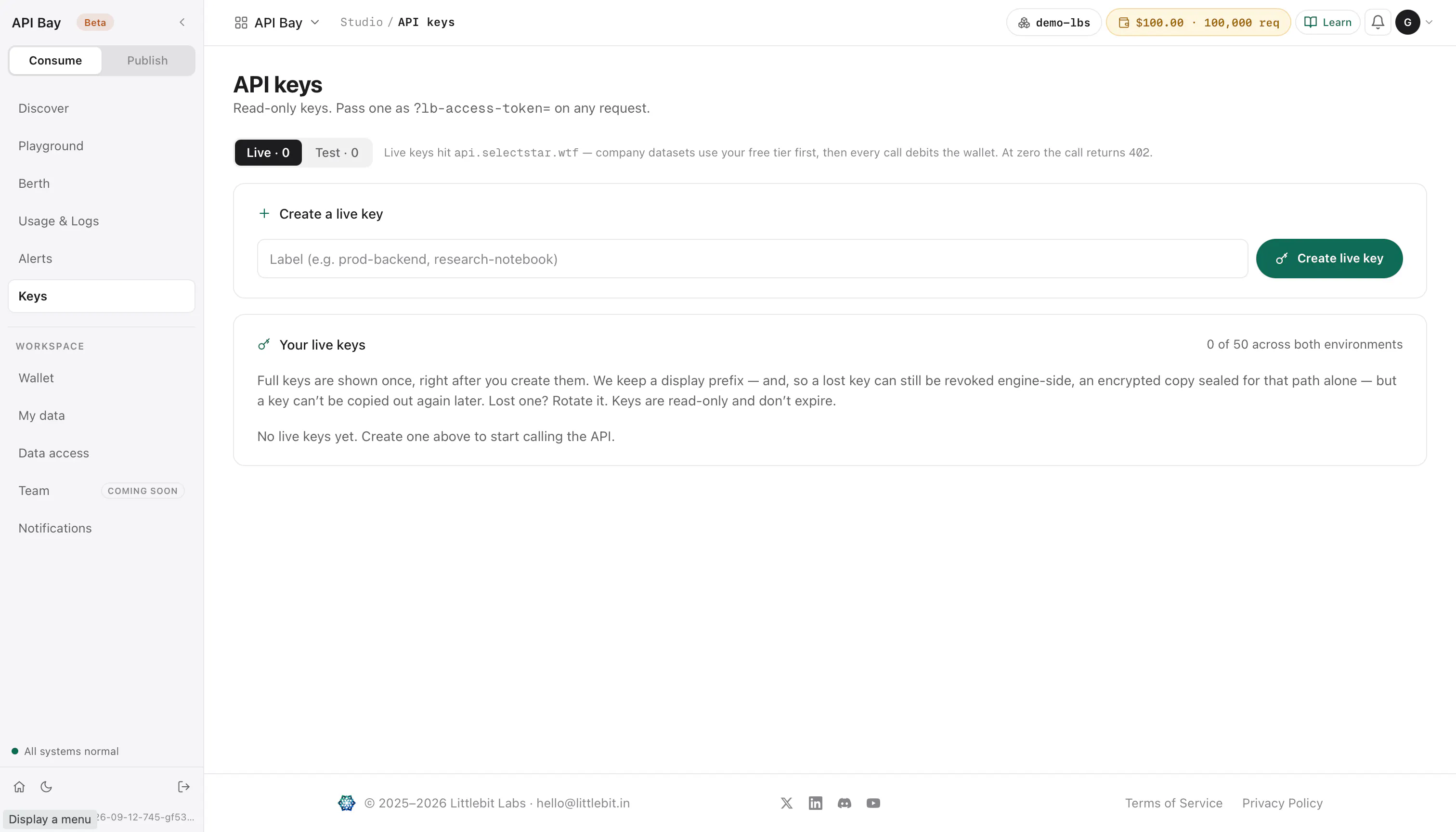Click the Team coming soon item
Screen dimensions: 1456x832
pos(102,491)
